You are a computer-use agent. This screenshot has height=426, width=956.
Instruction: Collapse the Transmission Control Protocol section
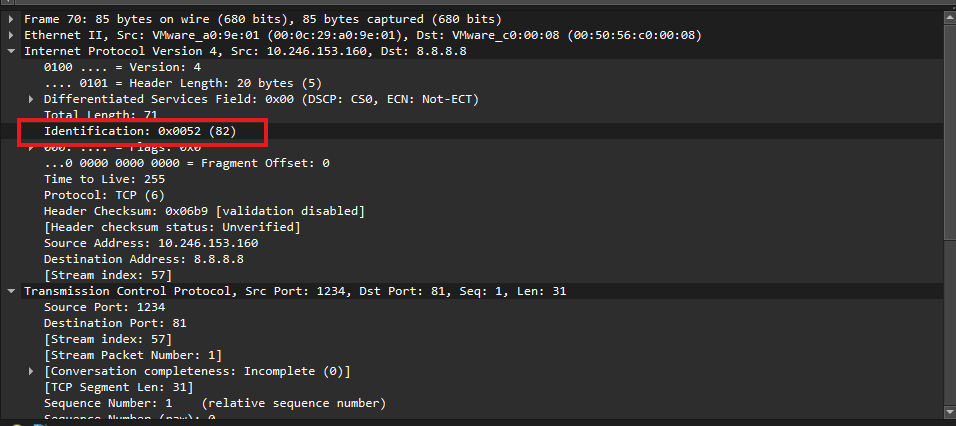[x=11, y=291]
